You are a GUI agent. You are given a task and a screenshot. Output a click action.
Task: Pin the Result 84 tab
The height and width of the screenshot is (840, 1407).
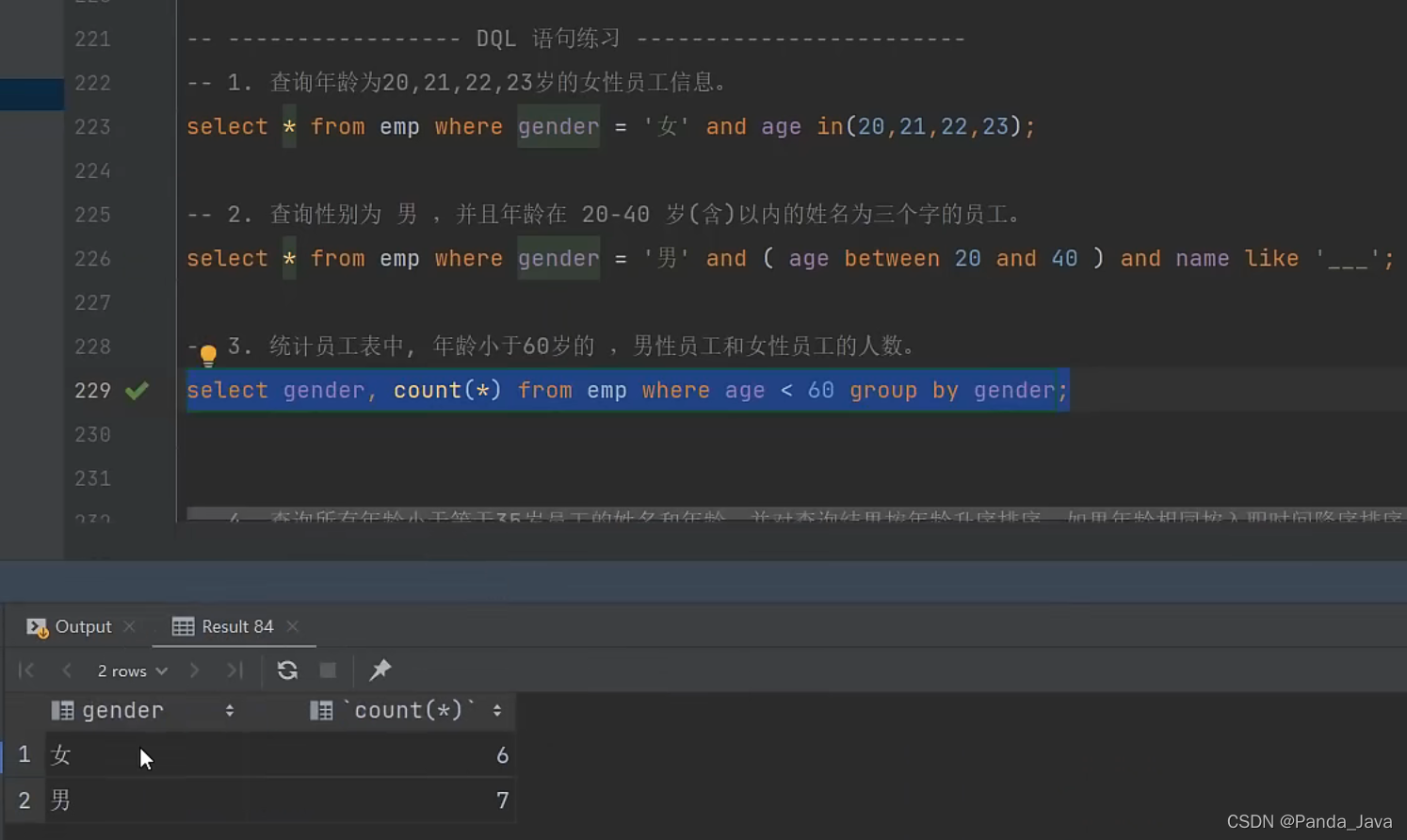click(x=380, y=670)
